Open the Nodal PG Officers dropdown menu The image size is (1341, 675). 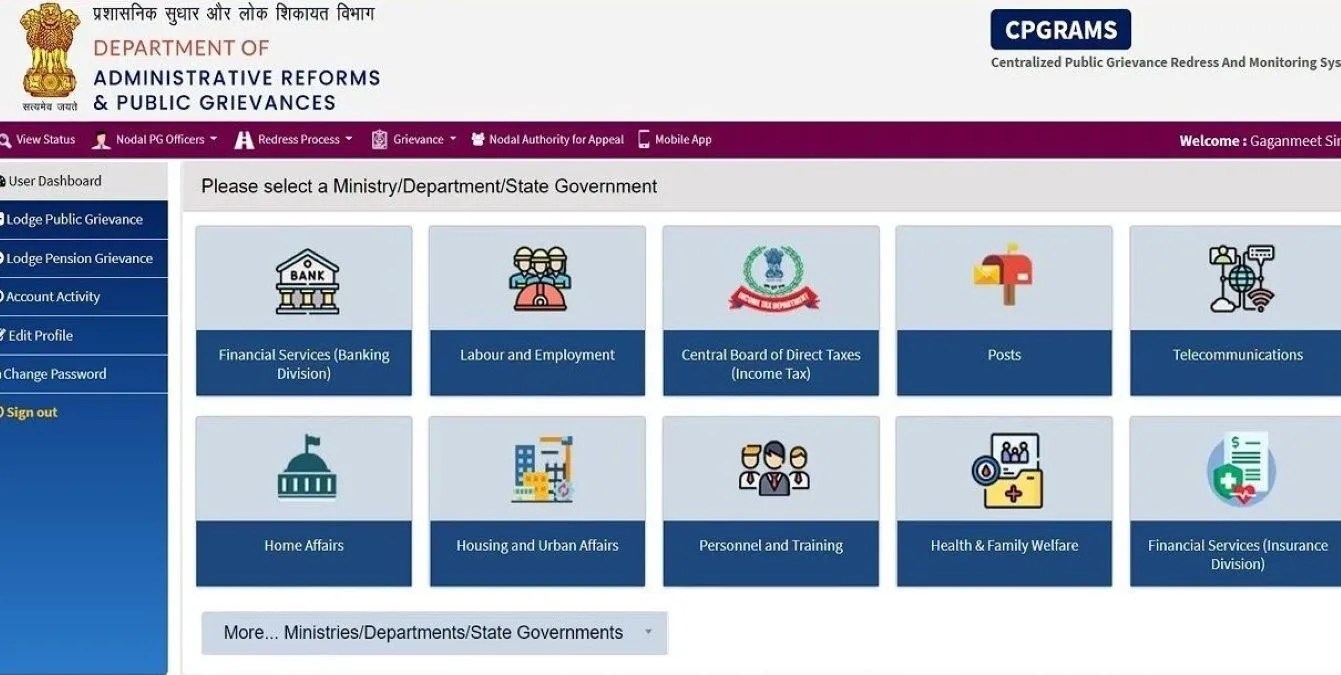[166, 140]
